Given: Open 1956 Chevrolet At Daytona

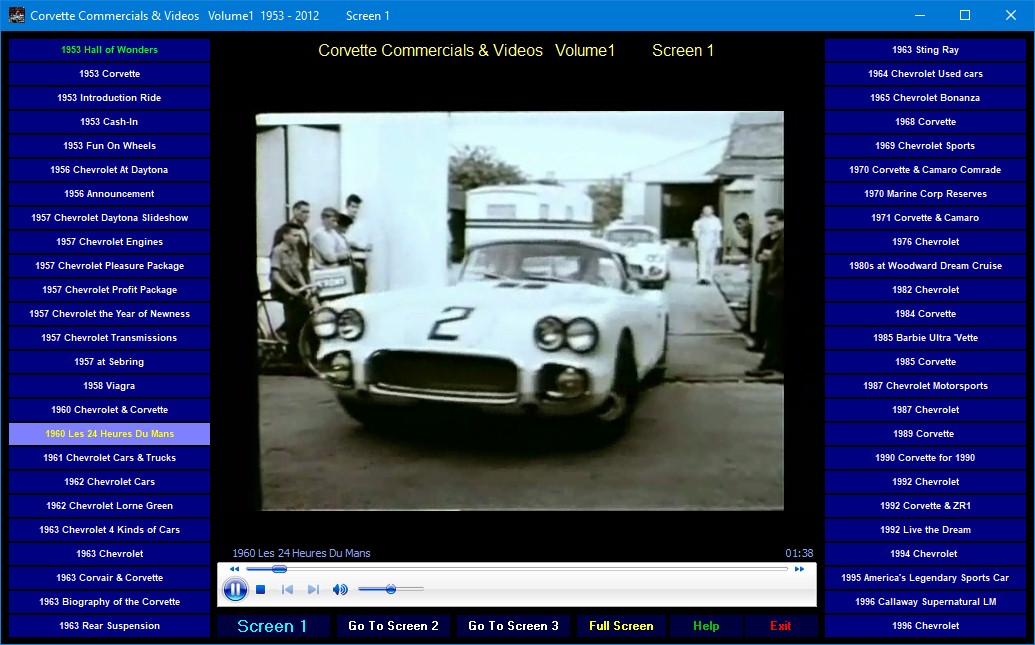Looking at the screenshot, I should click(x=110, y=170).
